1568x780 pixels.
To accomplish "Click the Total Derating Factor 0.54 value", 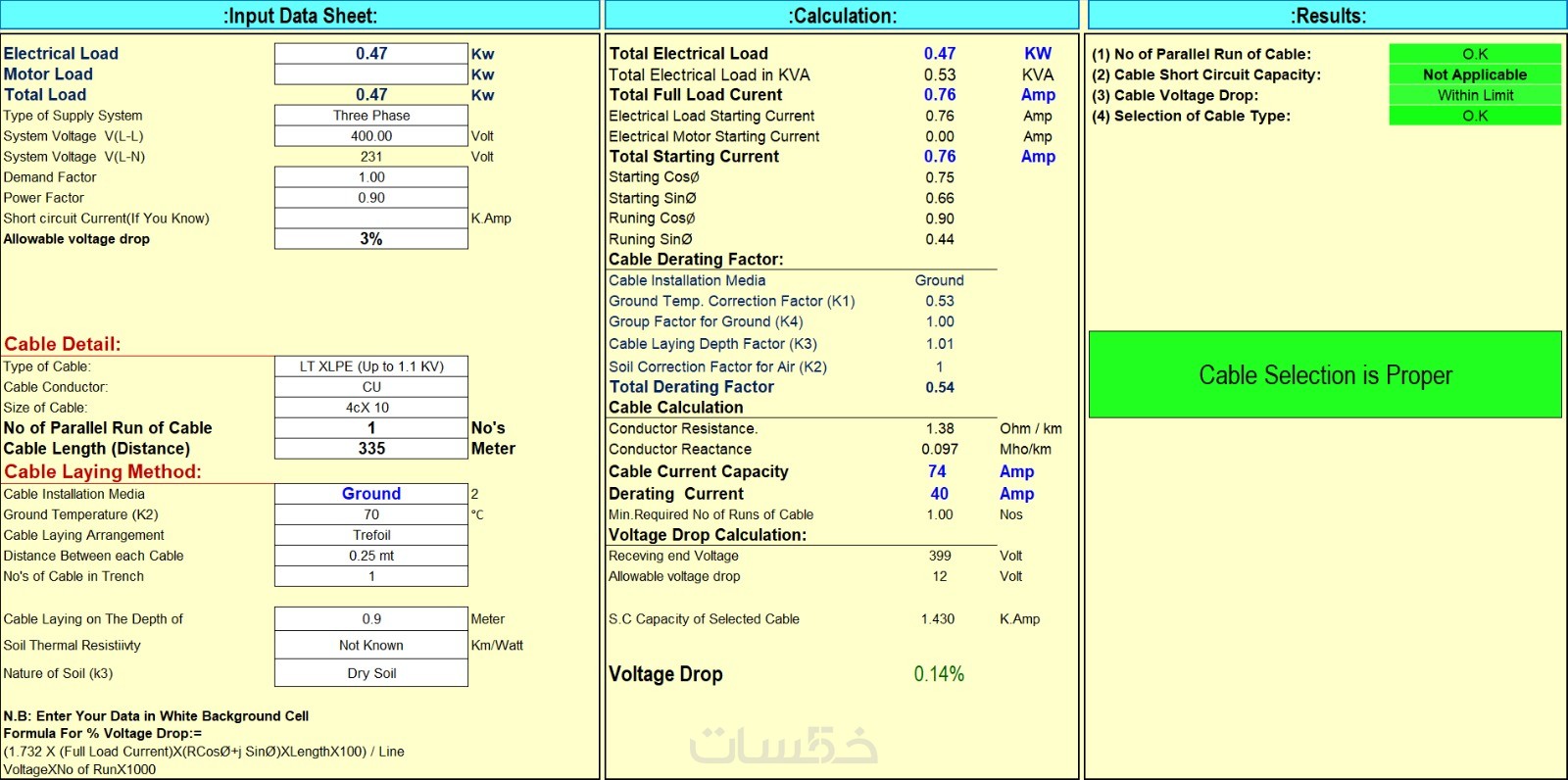I will [940, 387].
